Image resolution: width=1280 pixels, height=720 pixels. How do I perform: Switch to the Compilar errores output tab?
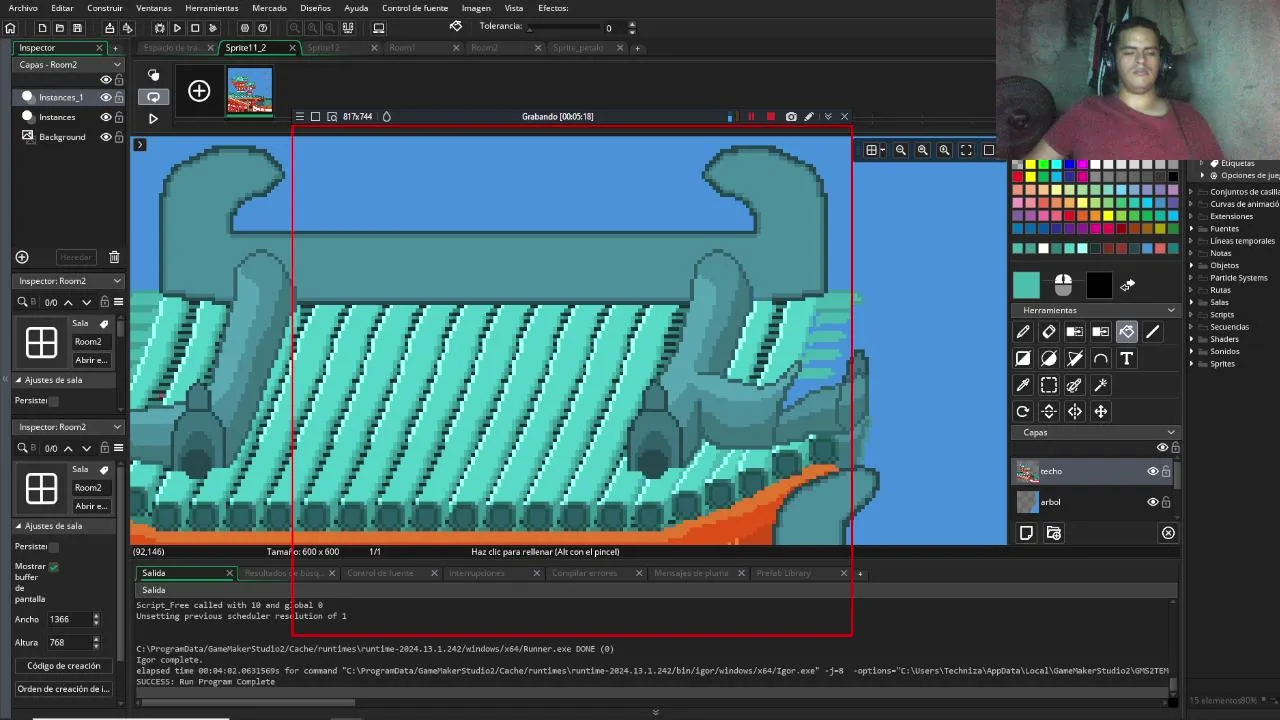point(585,573)
